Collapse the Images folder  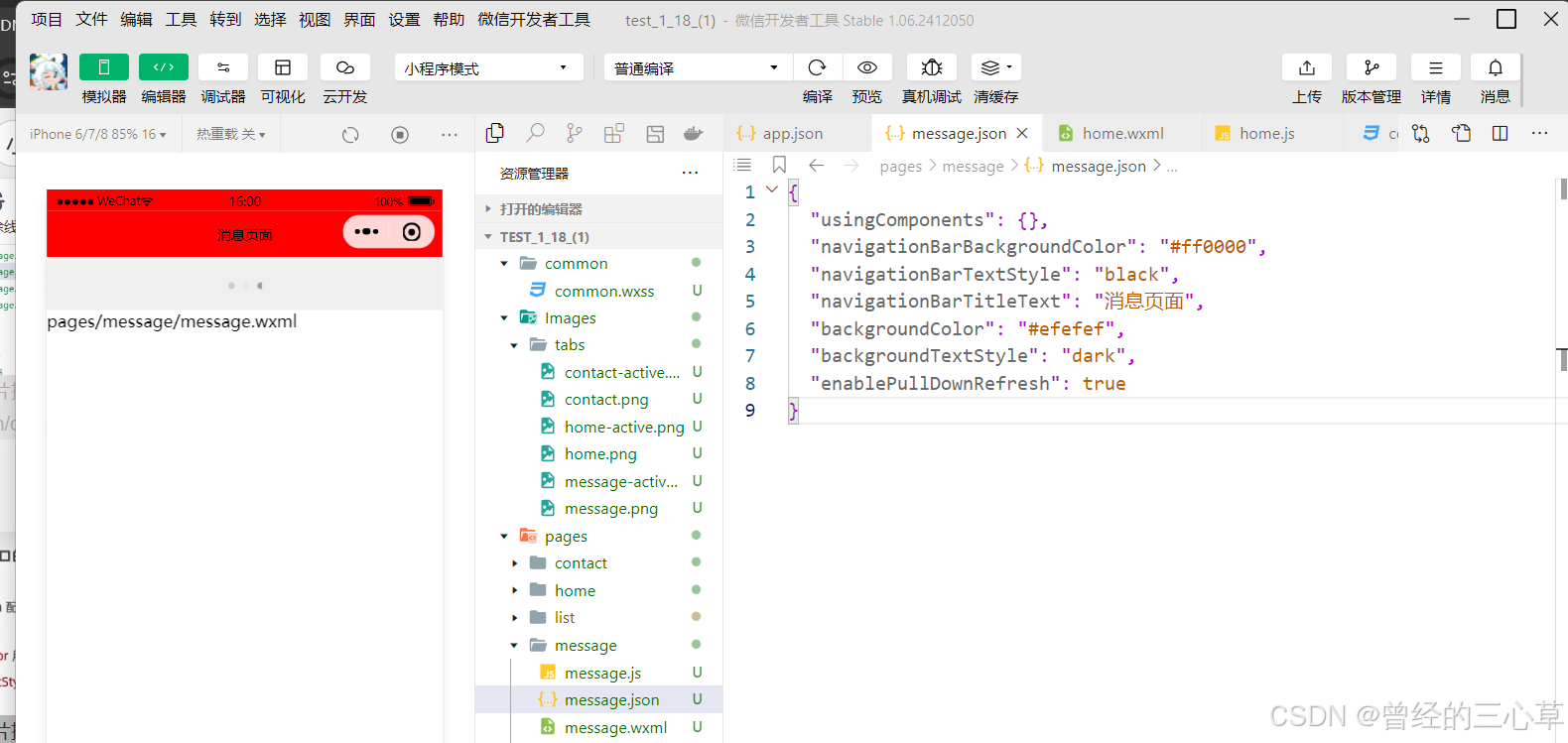click(x=598, y=317)
